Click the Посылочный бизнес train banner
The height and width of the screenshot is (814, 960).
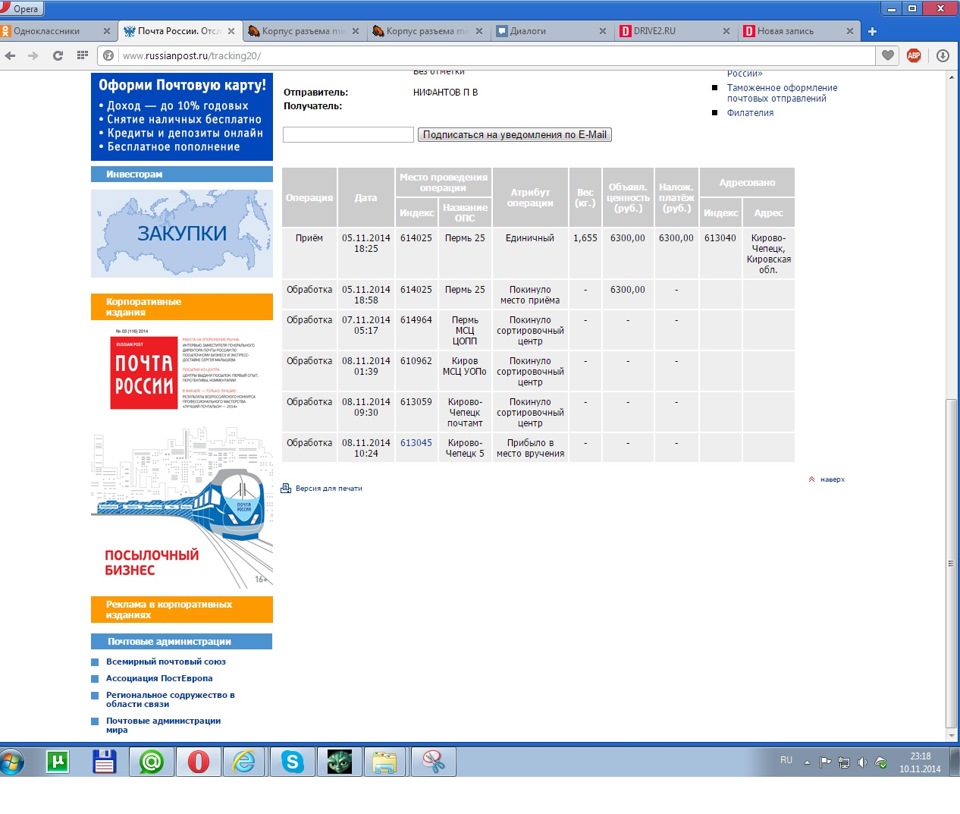point(182,507)
